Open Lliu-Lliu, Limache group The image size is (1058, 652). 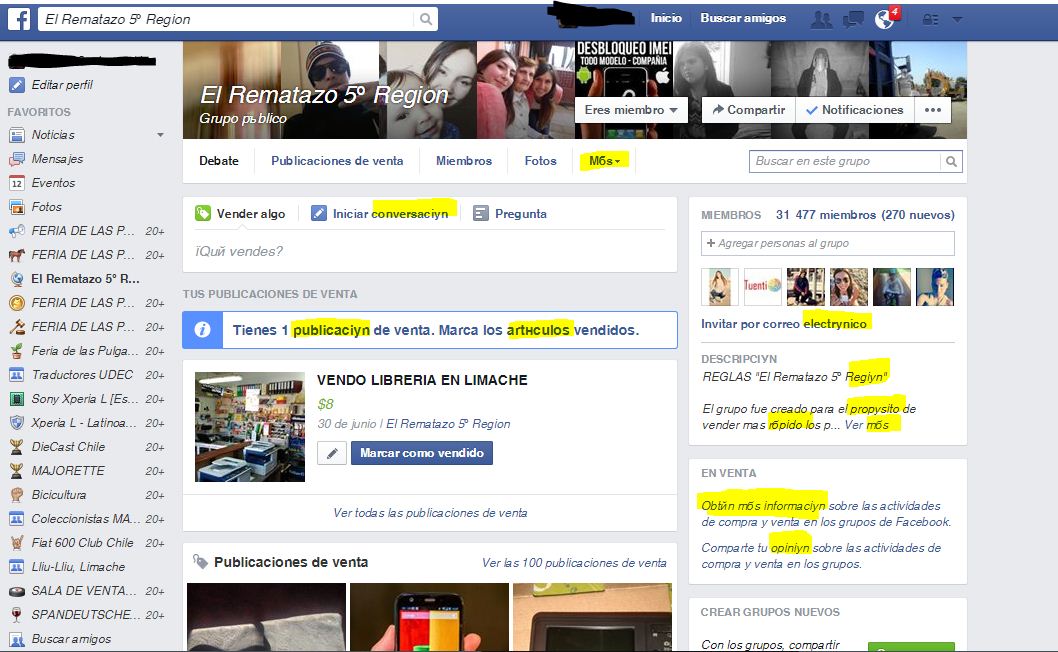tap(78, 567)
